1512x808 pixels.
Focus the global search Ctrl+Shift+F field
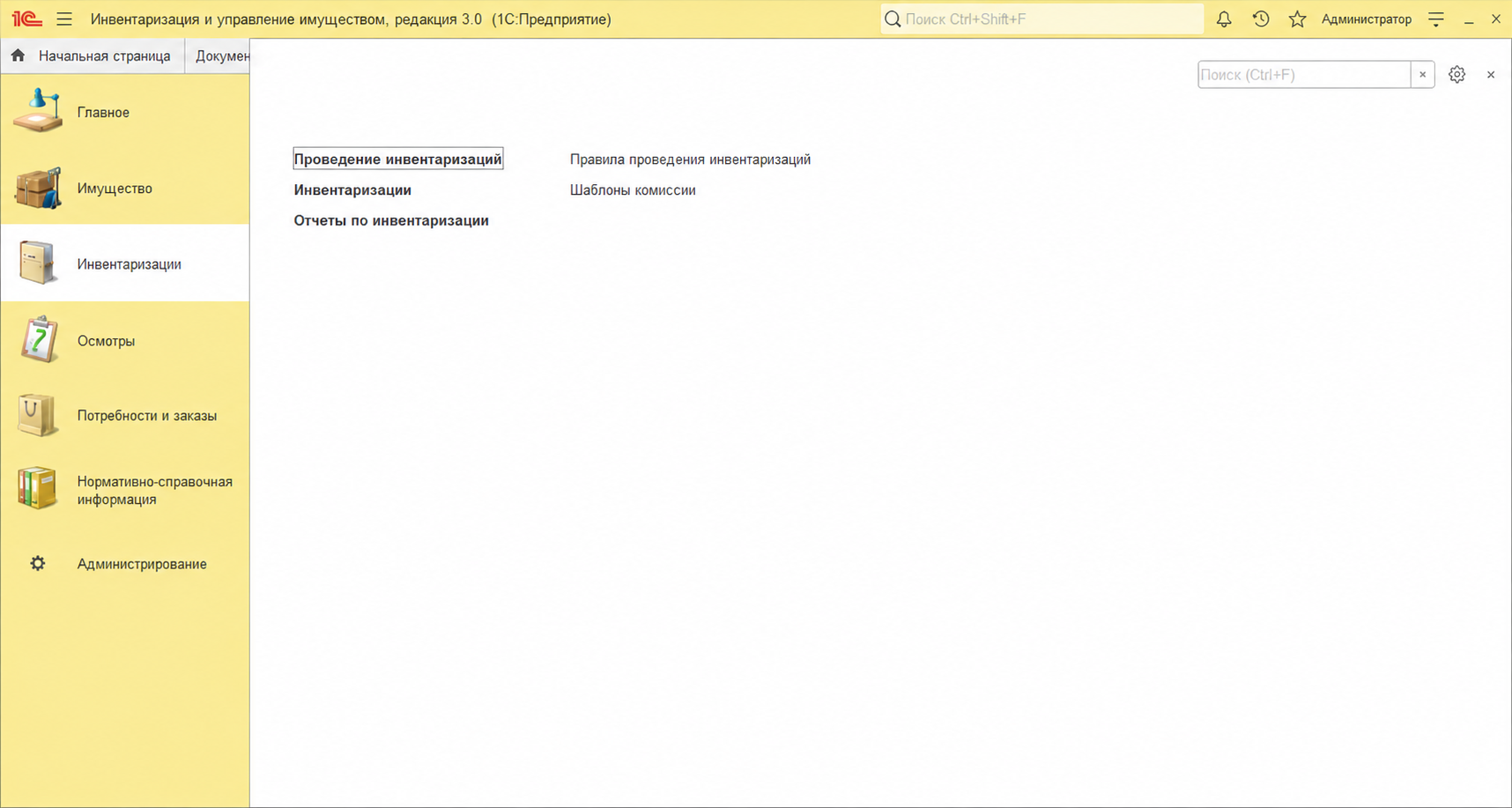pos(1042,19)
